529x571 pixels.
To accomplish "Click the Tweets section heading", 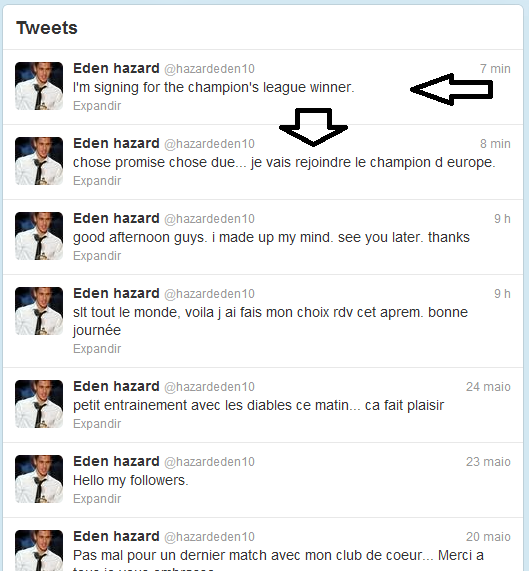I will (x=47, y=28).
